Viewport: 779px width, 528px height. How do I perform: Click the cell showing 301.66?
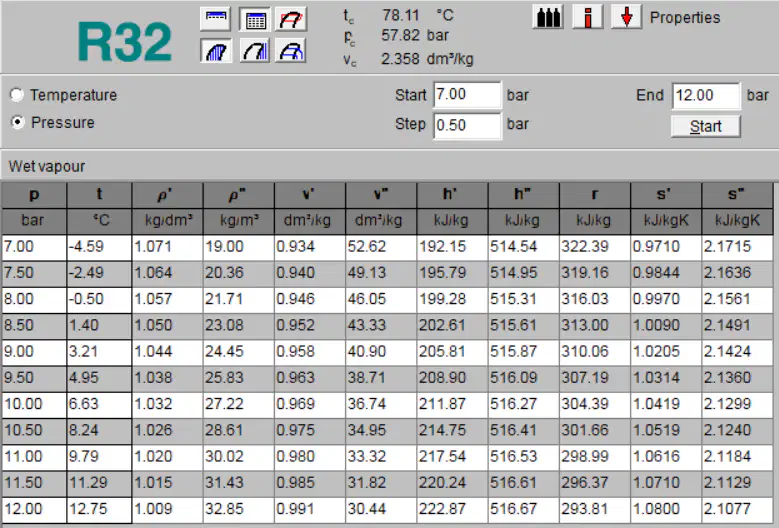click(595, 431)
